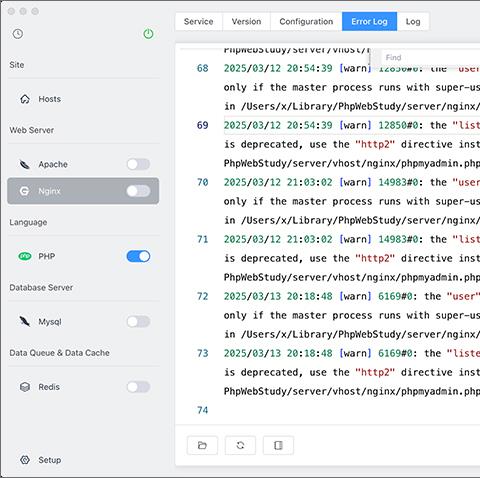
Task: Click line number 72
Action: click(x=203, y=296)
